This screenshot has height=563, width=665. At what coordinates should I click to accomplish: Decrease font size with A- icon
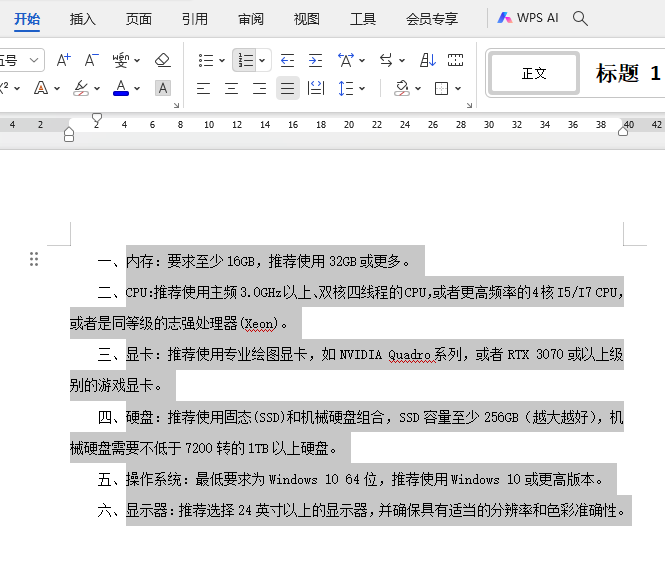[x=91, y=60]
